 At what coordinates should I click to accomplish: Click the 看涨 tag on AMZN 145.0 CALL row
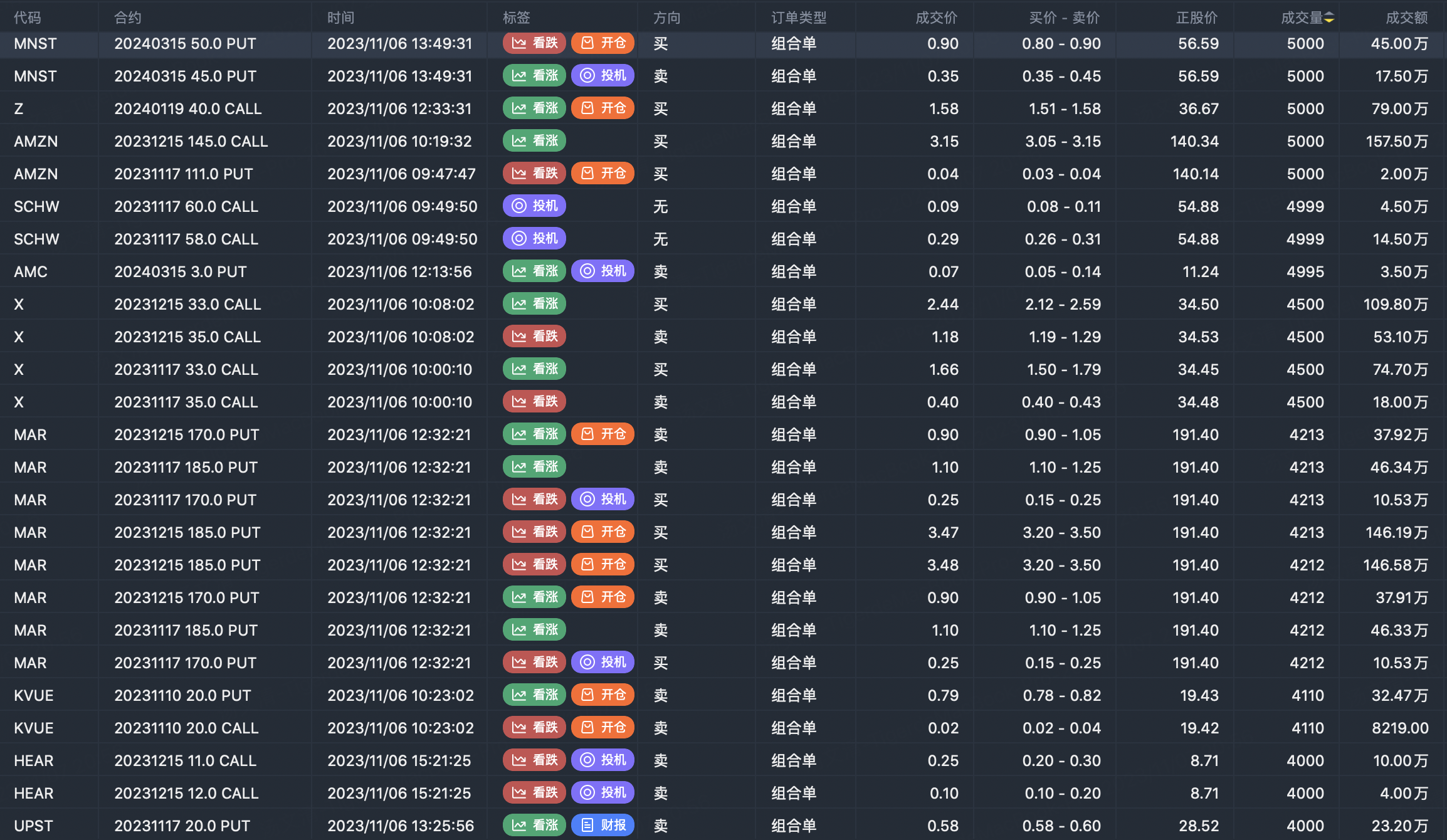point(534,141)
